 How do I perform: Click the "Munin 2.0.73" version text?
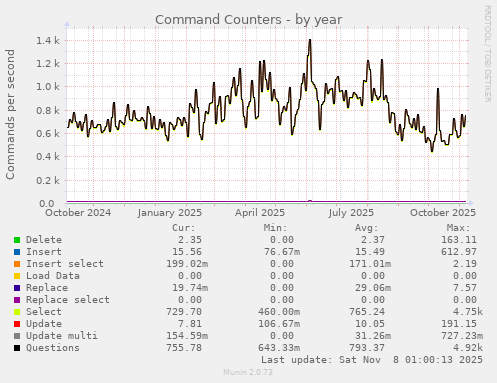pos(248,372)
